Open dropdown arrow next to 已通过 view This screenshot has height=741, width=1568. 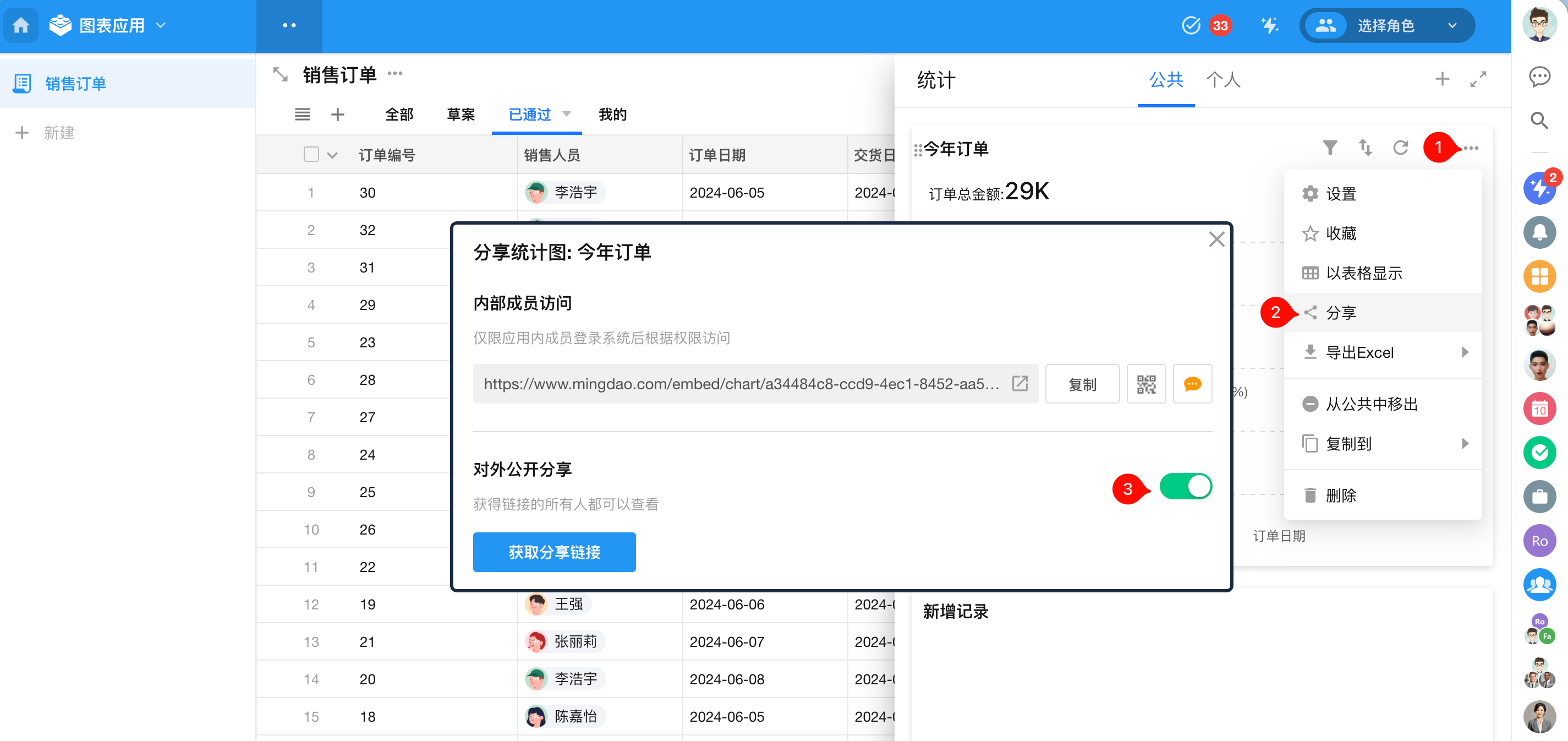point(567,114)
